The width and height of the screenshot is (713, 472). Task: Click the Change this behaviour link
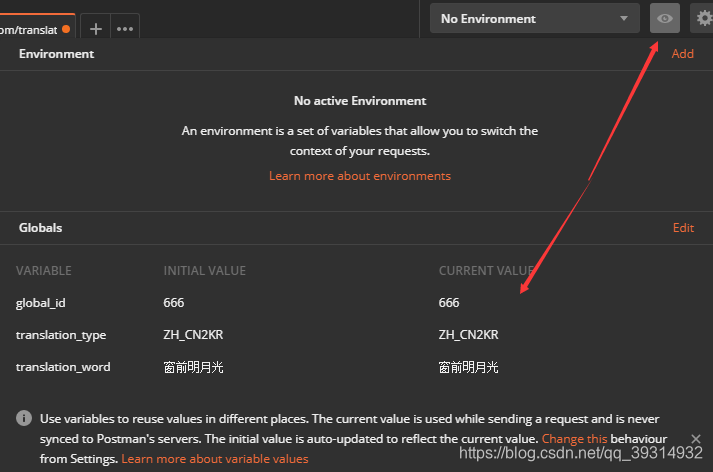574,439
